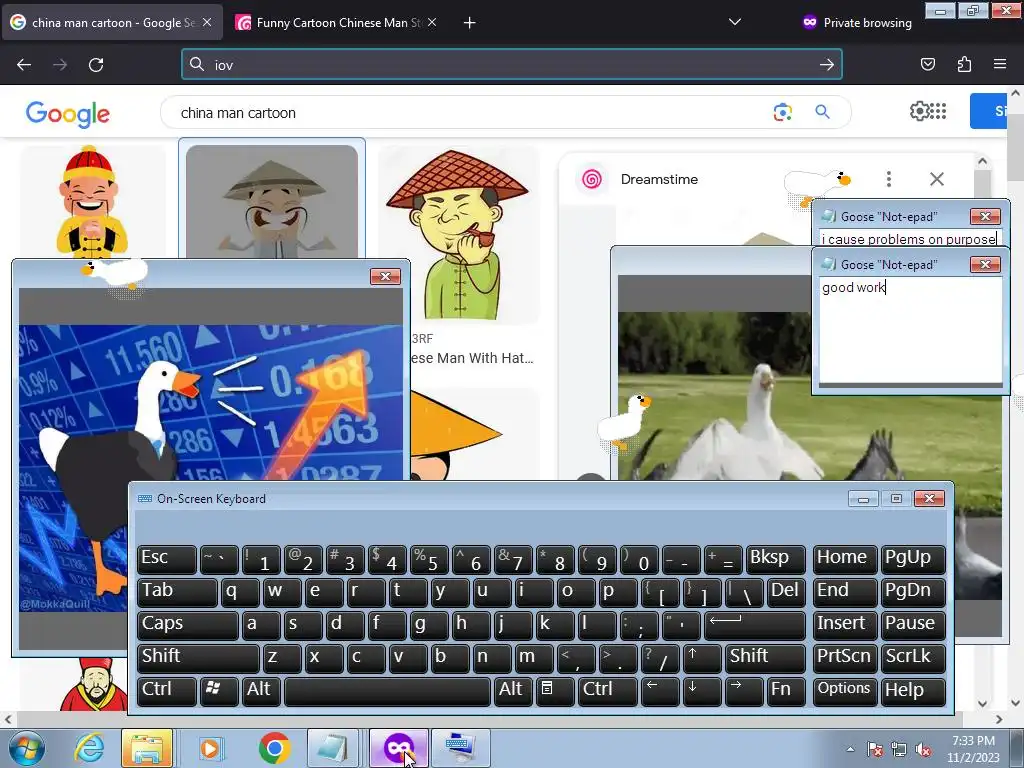Click 'Private browsing' indicator label
This screenshot has height=768, width=1024.
[x=867, y=23]
